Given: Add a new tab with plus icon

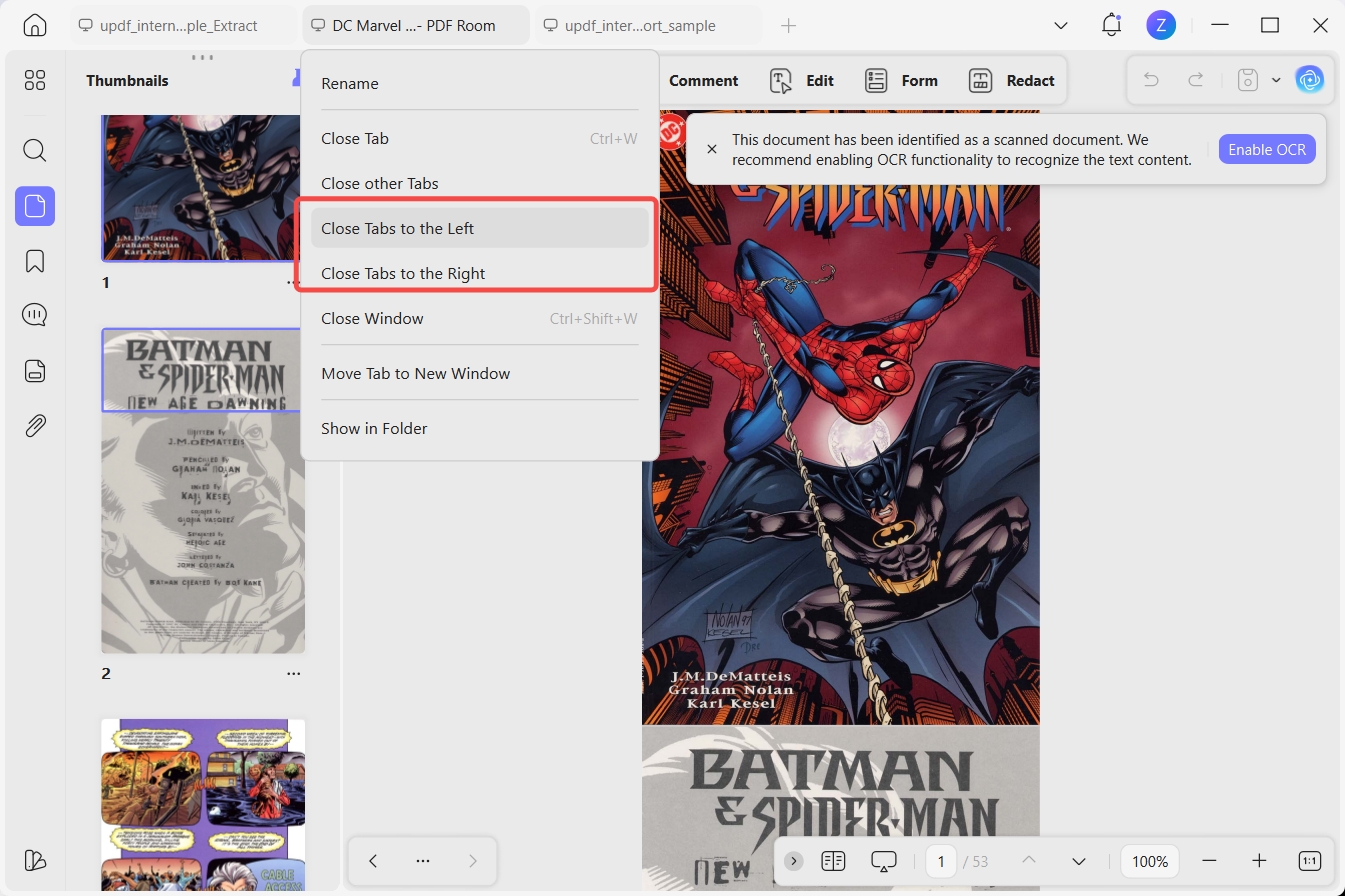Looking at the screenshot, I should click(x=788, y=25).
